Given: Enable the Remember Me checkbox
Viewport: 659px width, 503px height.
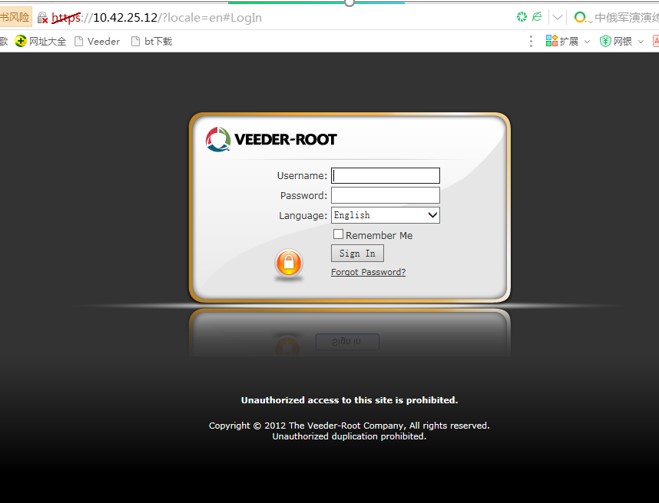Looking at the screenshot, I should pos(338,234).
